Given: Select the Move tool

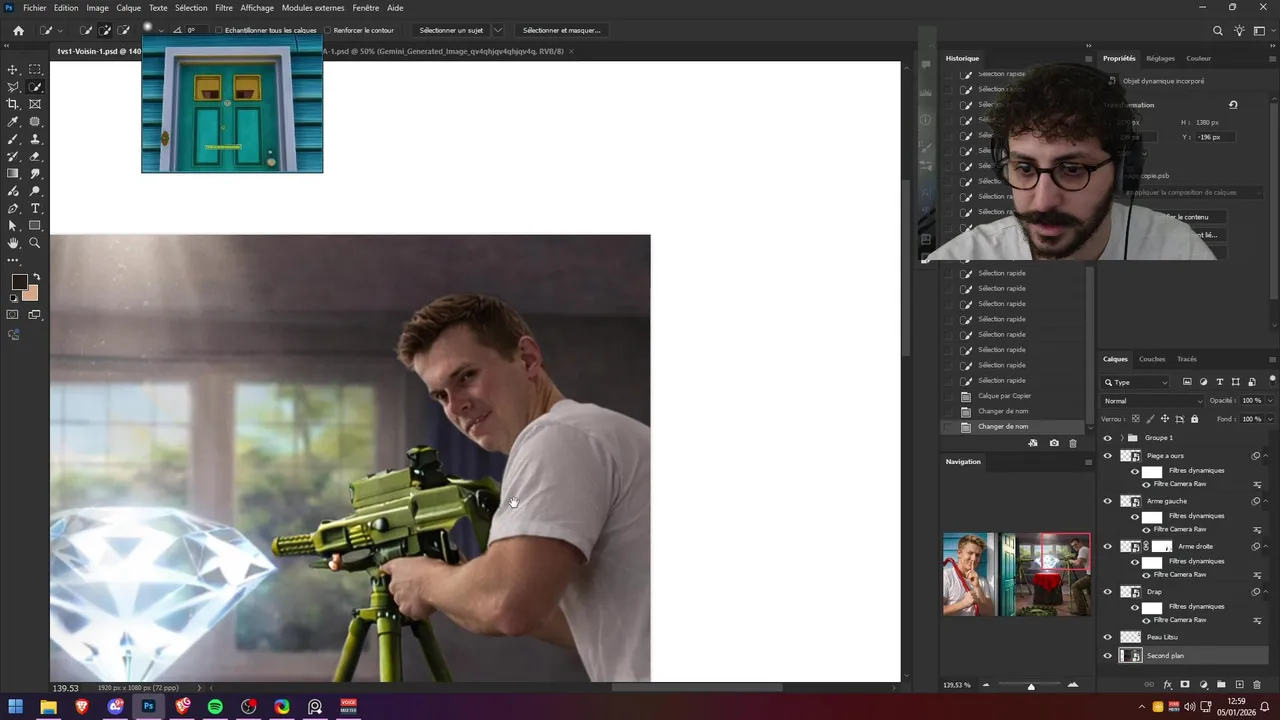Looking at the screenshot, I should 13,70.
